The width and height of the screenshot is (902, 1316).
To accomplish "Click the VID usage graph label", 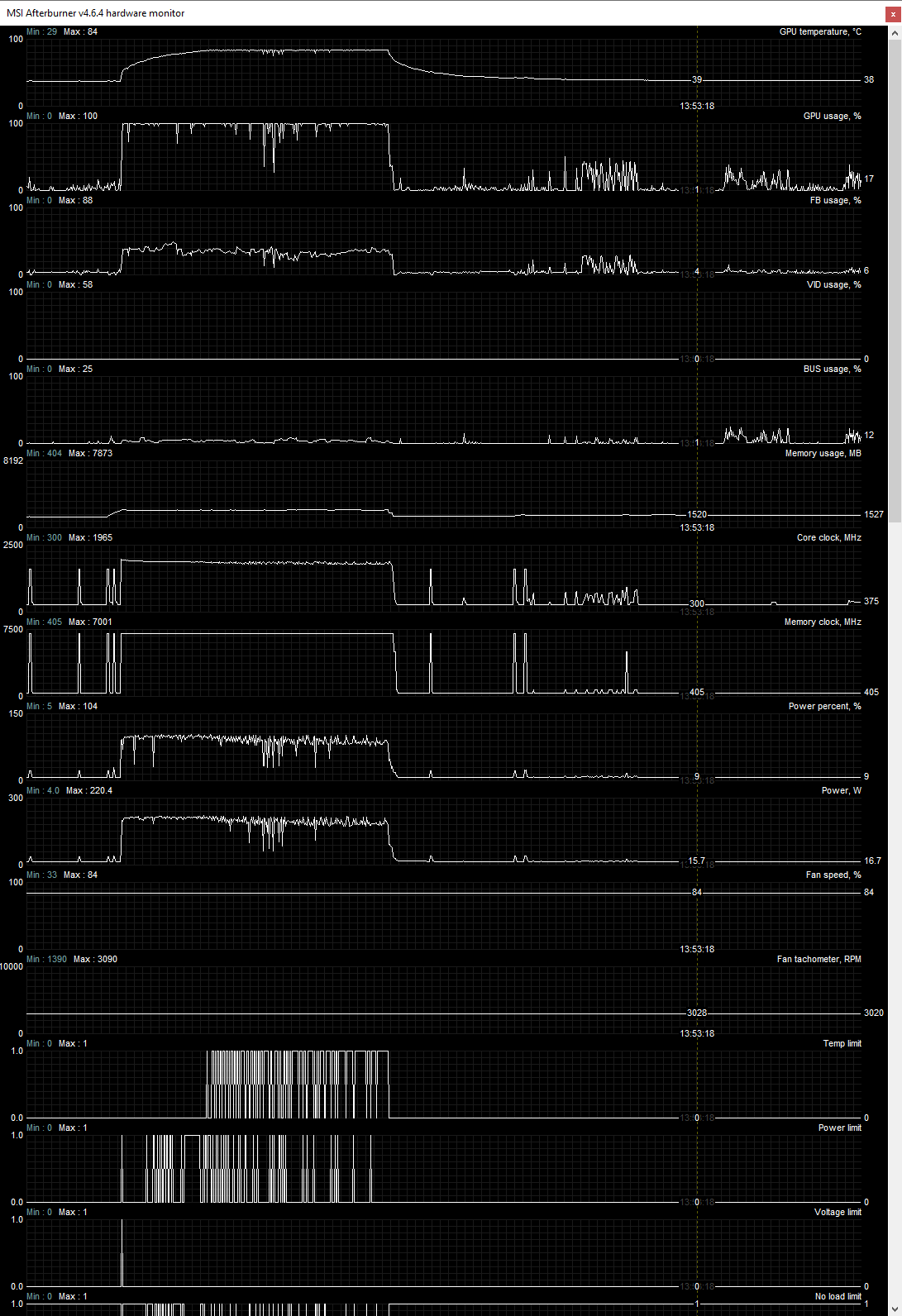I will click(833, 285).
